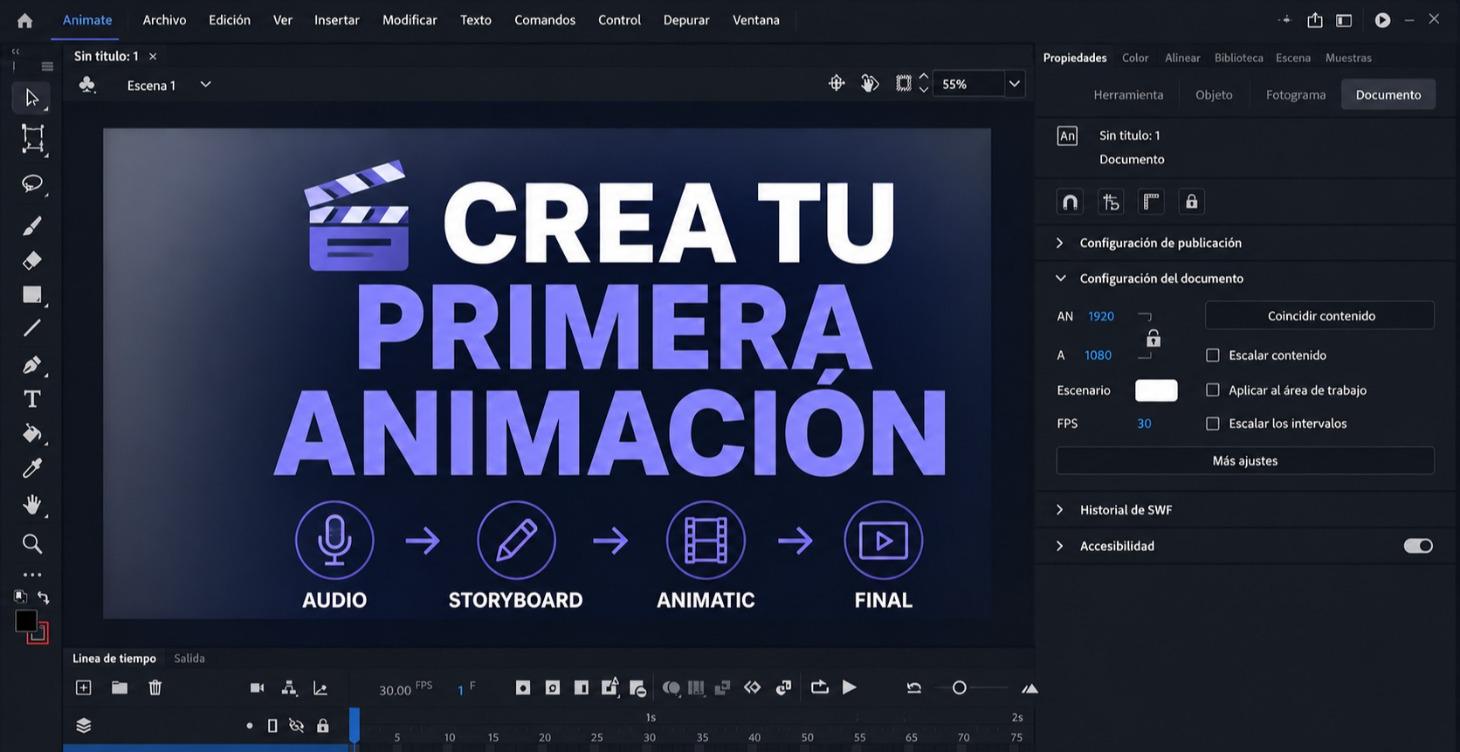Select the Selection arrow tool

[32, 97]
